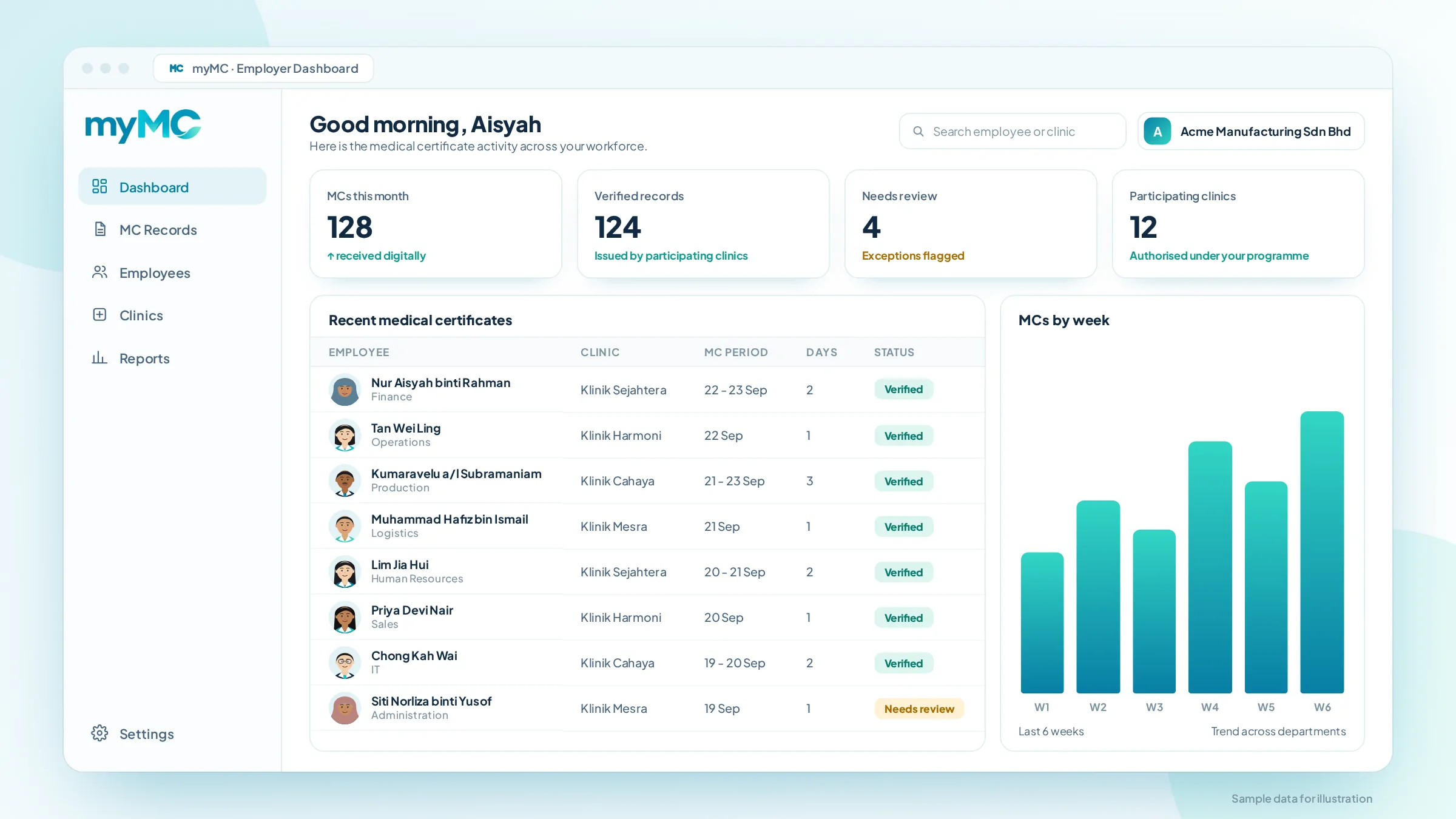Select the W5 bar in the chart
Image resolution: width=1456 pixels, height=819 pixels.
tap(1266, 587)
